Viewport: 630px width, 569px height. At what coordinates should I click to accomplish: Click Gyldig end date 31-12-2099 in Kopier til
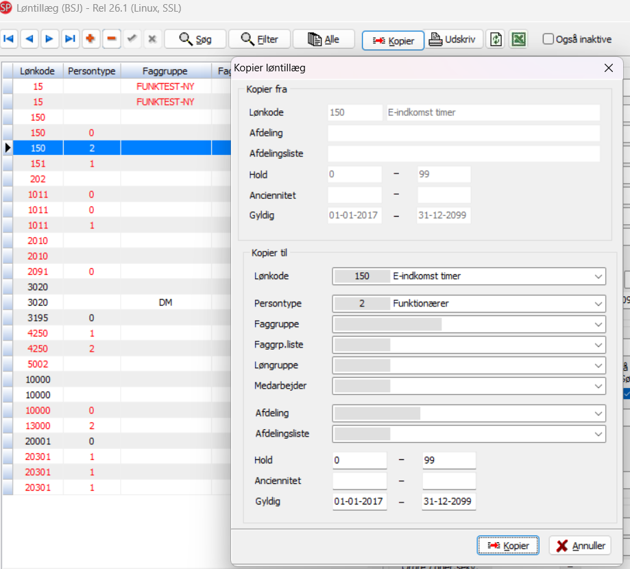pyautogui.click(x=449, y=501)
